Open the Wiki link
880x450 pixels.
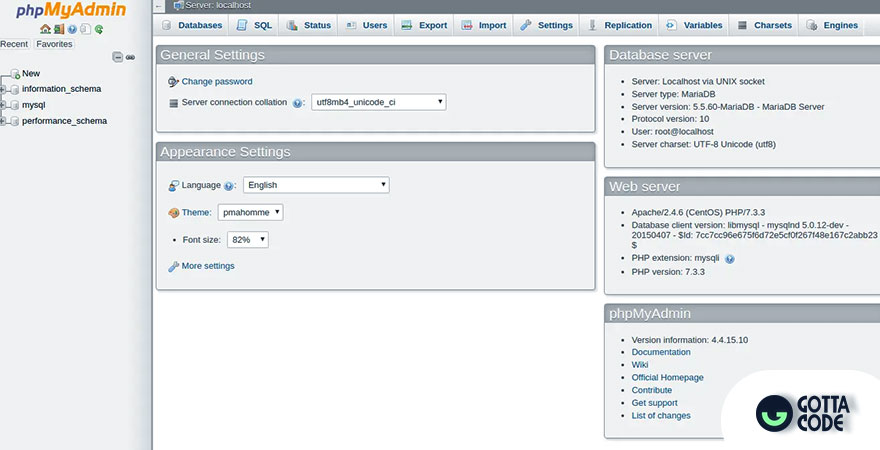(640, 365)
